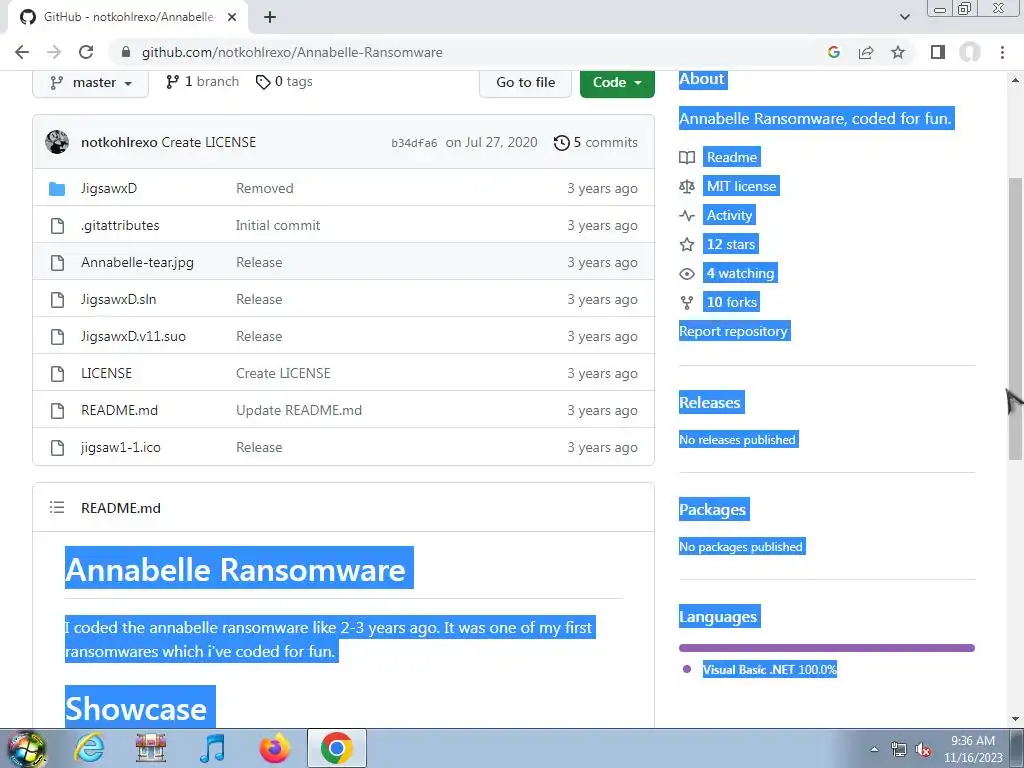This screenshot has height=768, width=1024.
Task: Open the Windows Start button
Action: [x=26, y=749]
